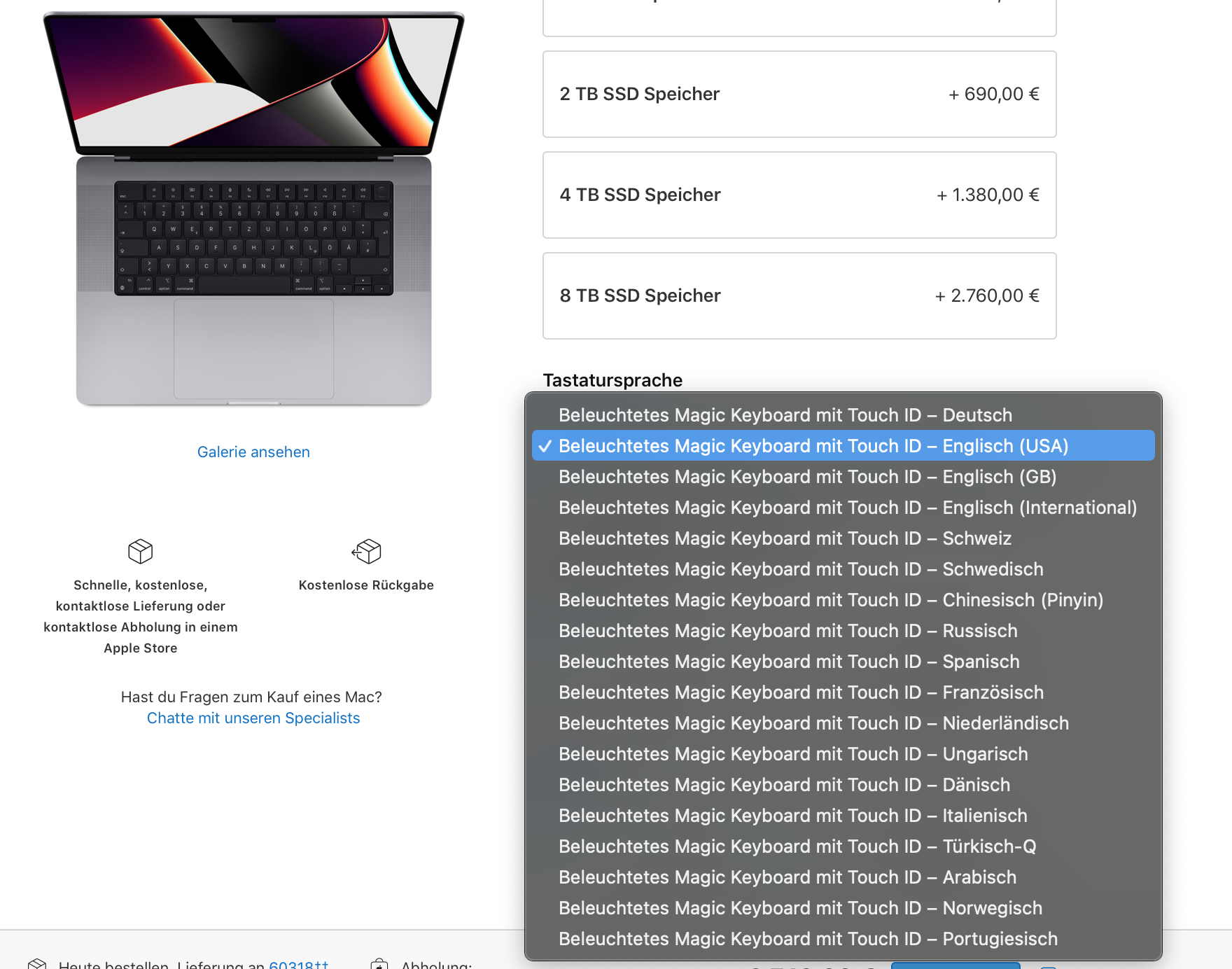Select the Türkisch-Q keyboard entry
Viewport: 1232px width, 969px height.
tap(843, 846)
